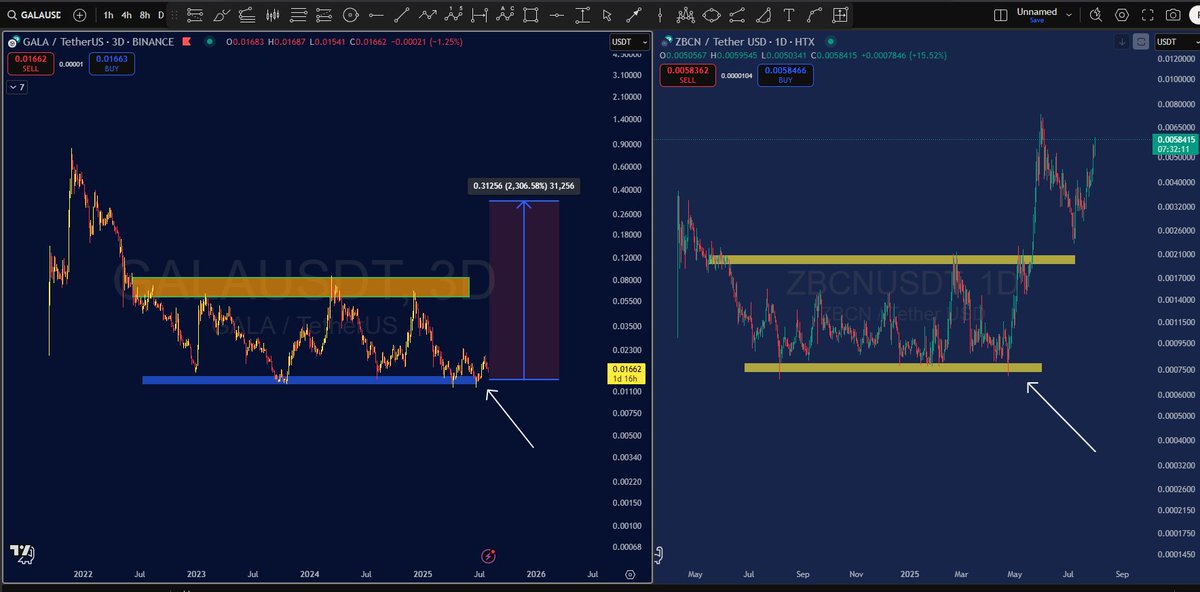Viewport: 1200px width, 592px height.
Task: Select the date range measure tool
Action: tap(479, 15)
